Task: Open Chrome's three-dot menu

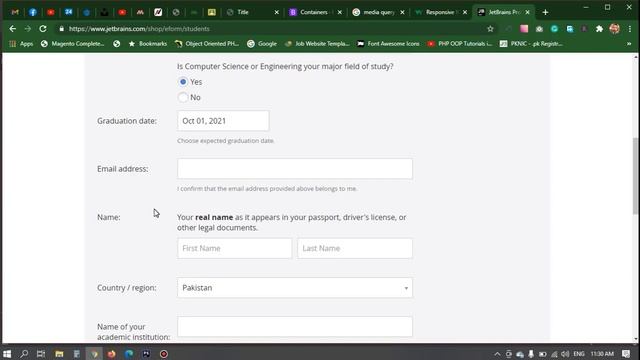Action: pos(630,29)
